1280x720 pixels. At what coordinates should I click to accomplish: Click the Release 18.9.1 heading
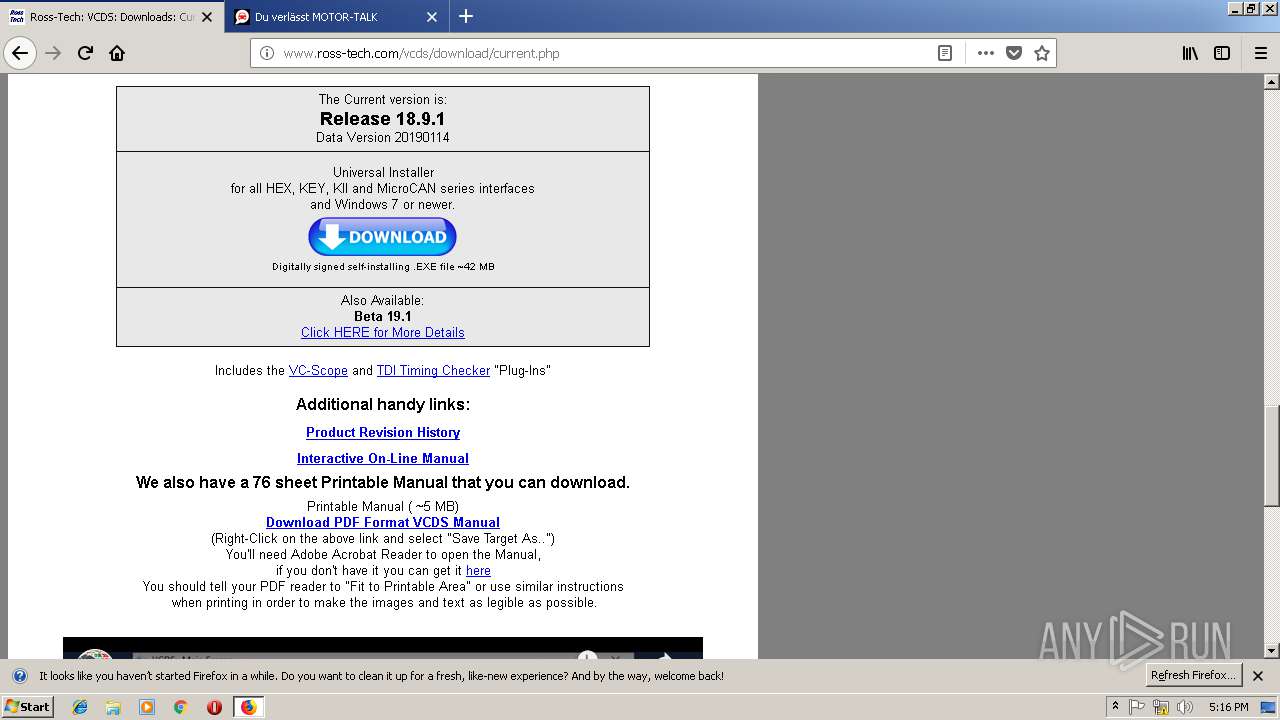(x=383, y=118)
